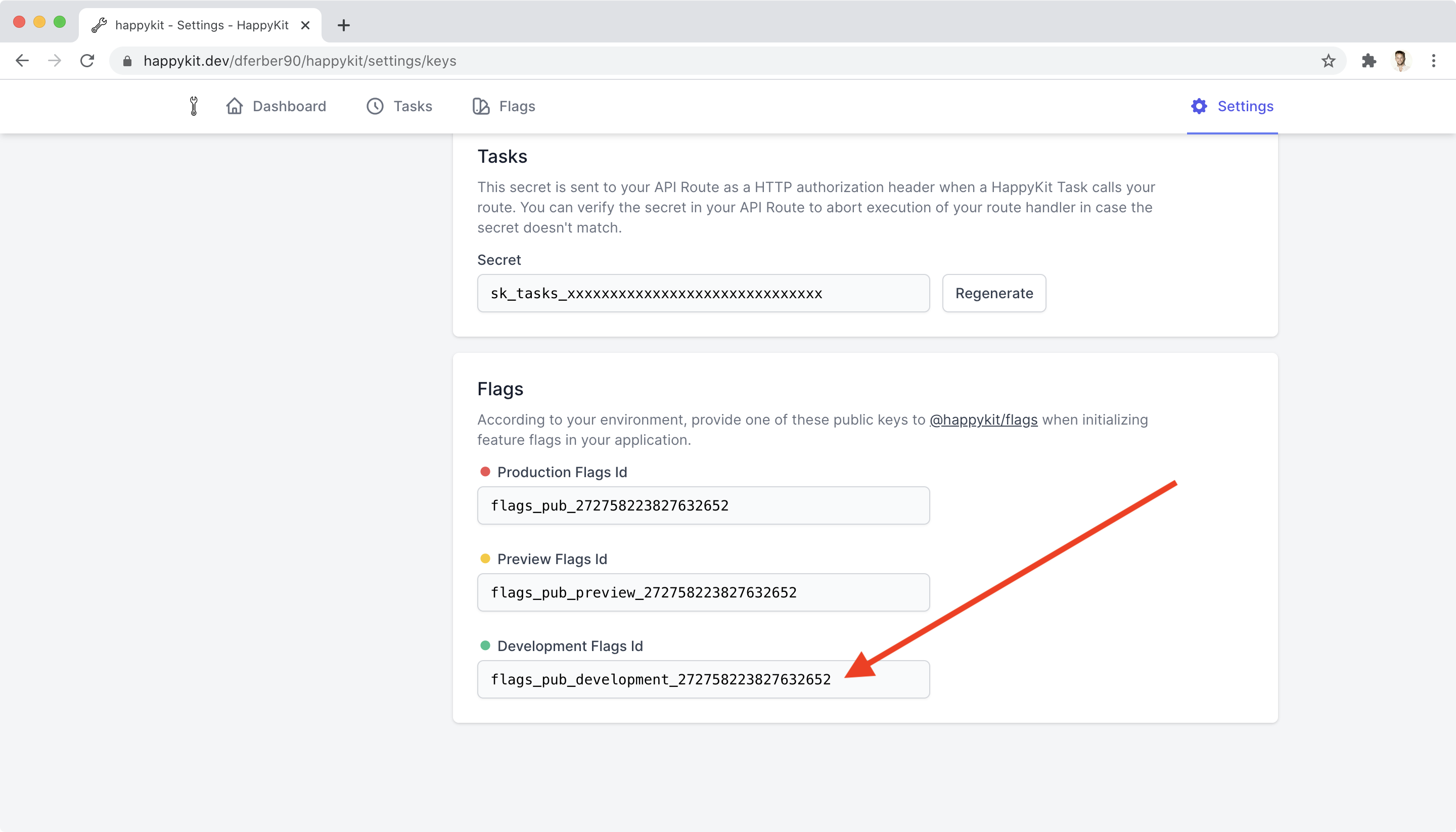The width and height of the screenshot is (1456, 832).
Task: Click the Development Flags Id label
Action: coord(570,645)
